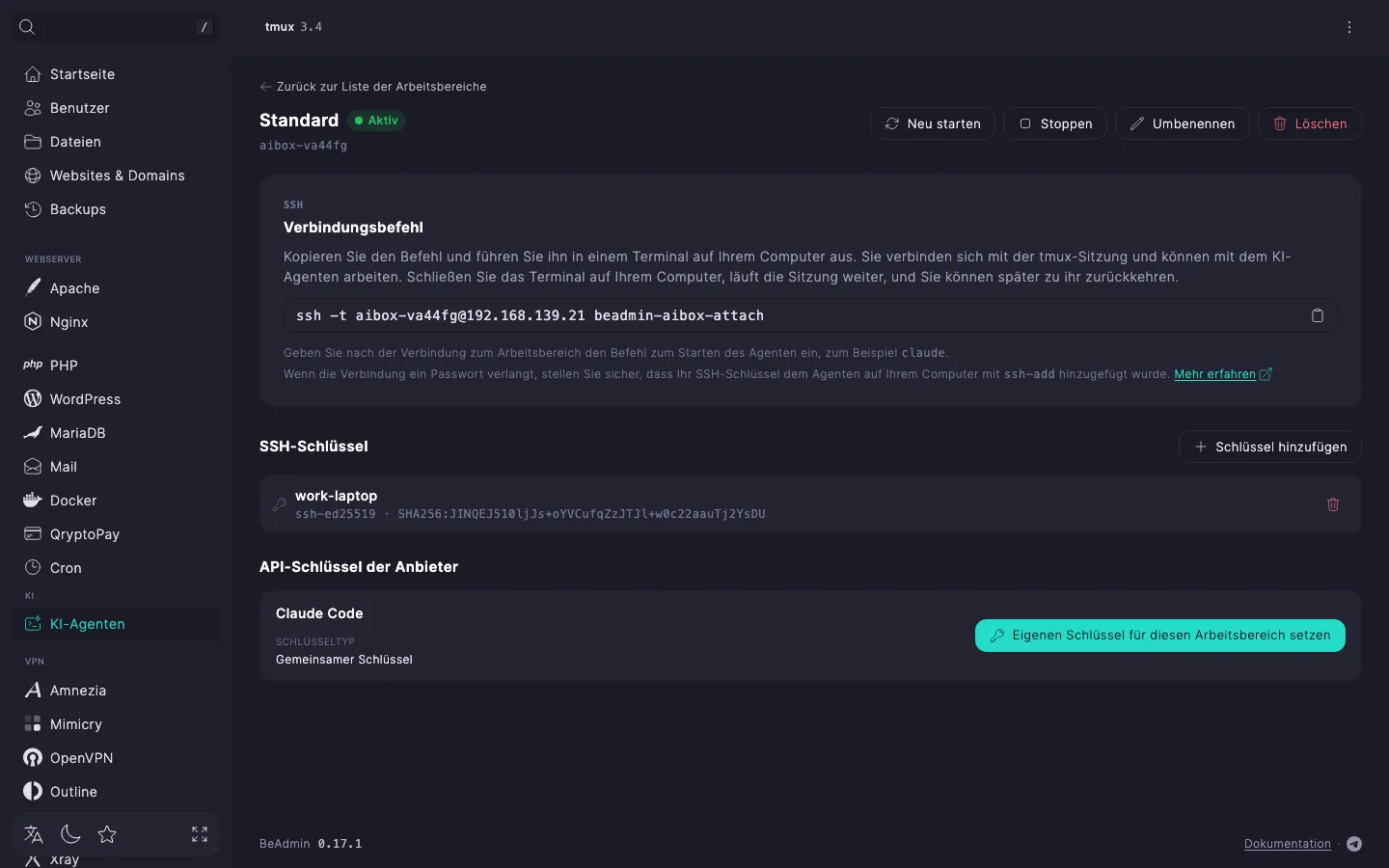Open Docker management

[x=116, y=501]
